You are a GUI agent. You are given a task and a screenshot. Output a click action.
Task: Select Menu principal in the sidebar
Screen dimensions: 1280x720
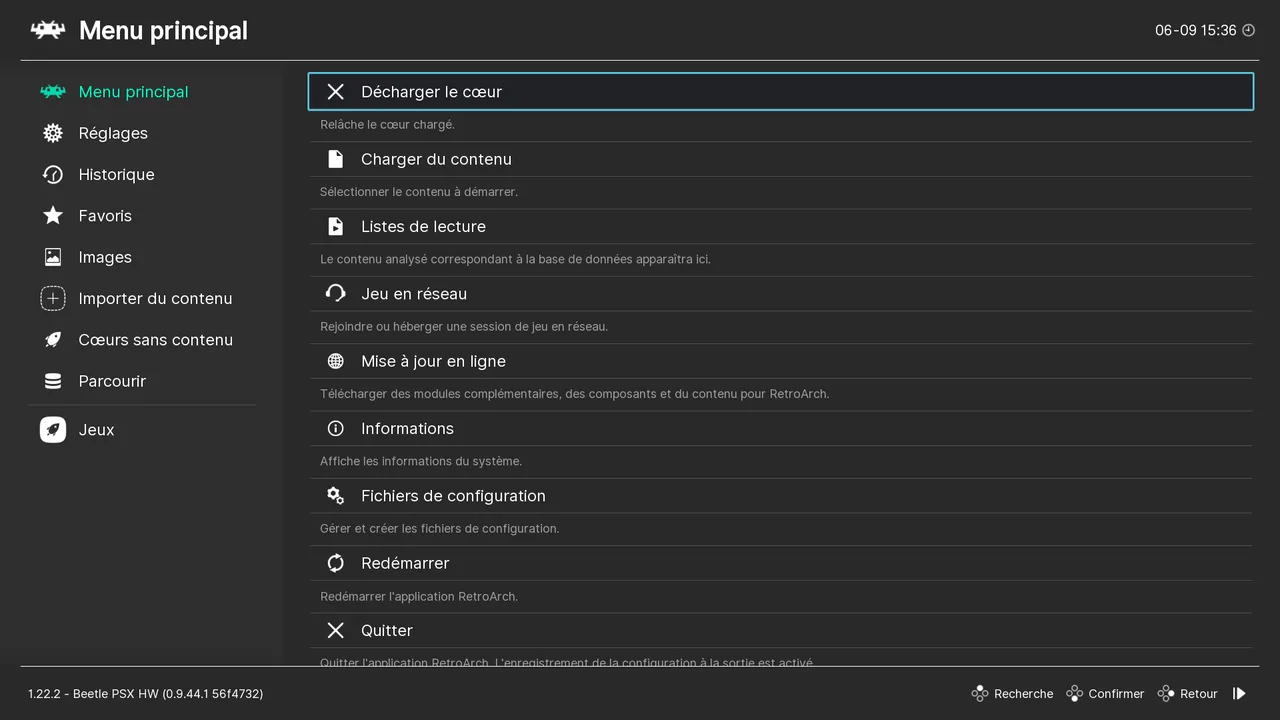(142, 92)
